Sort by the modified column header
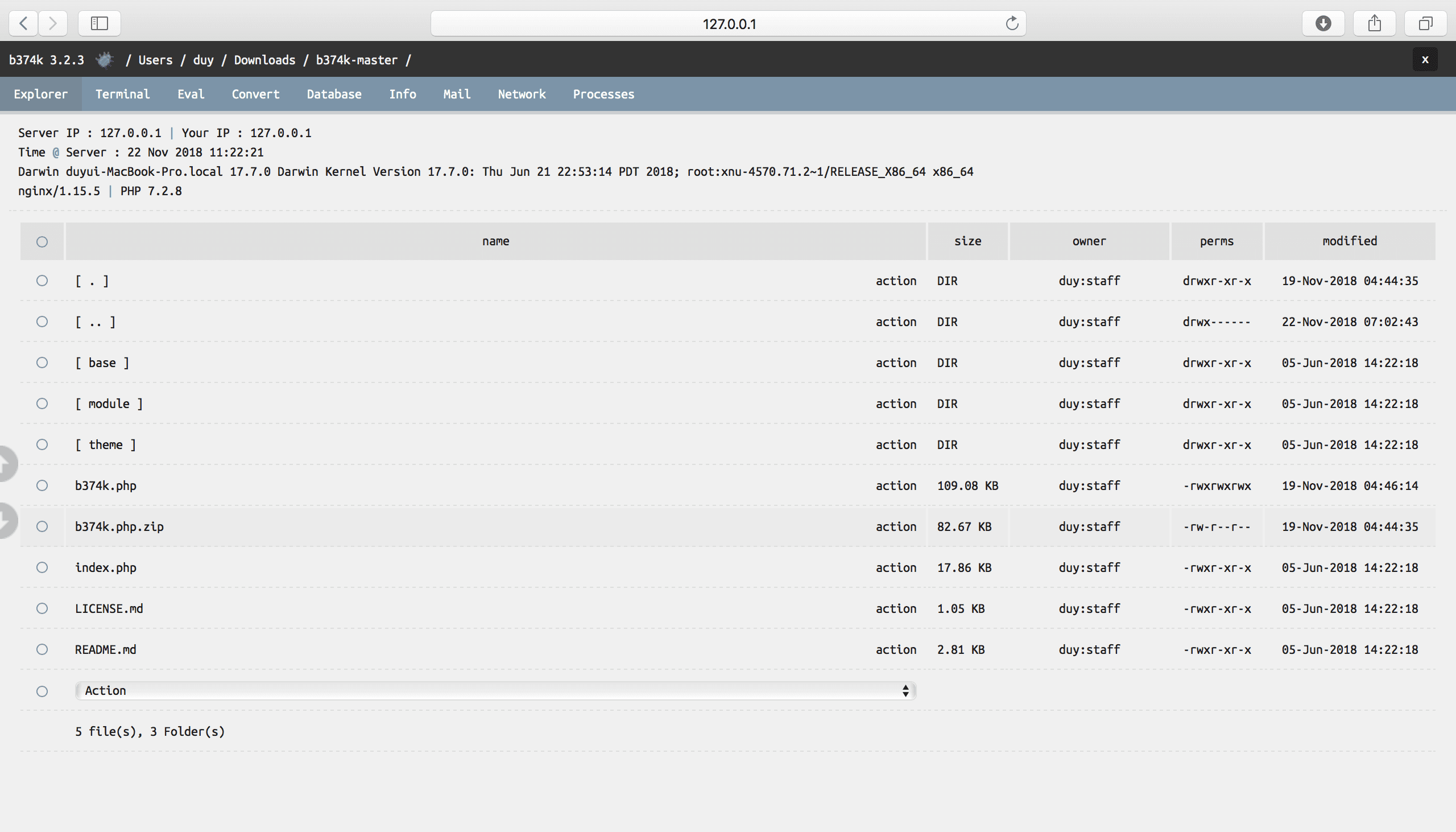Image resolution: width=1456 pixels, height=832 pixels. click(1350, 241)
